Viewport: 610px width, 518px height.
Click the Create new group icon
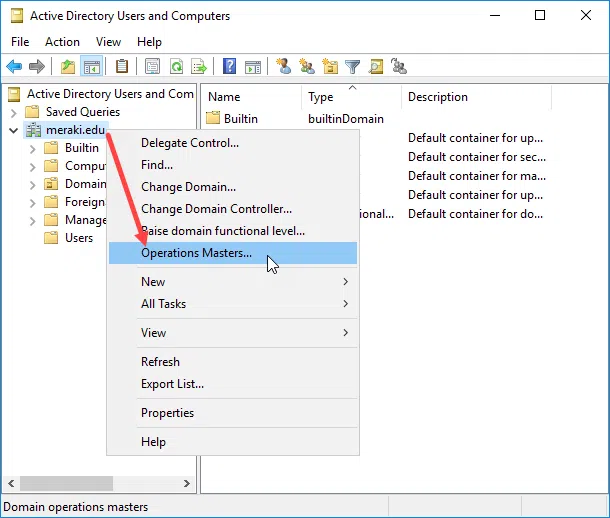[307, 66]
